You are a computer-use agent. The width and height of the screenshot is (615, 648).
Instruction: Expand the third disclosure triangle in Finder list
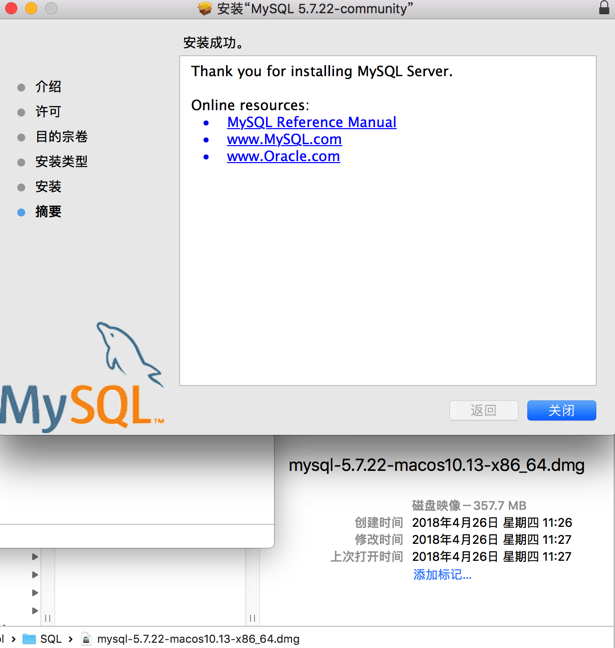coord(35,593)
